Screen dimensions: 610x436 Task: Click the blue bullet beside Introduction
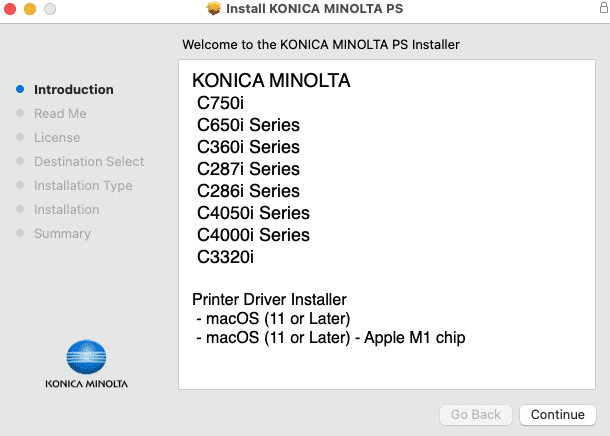[x=20, y=89]
